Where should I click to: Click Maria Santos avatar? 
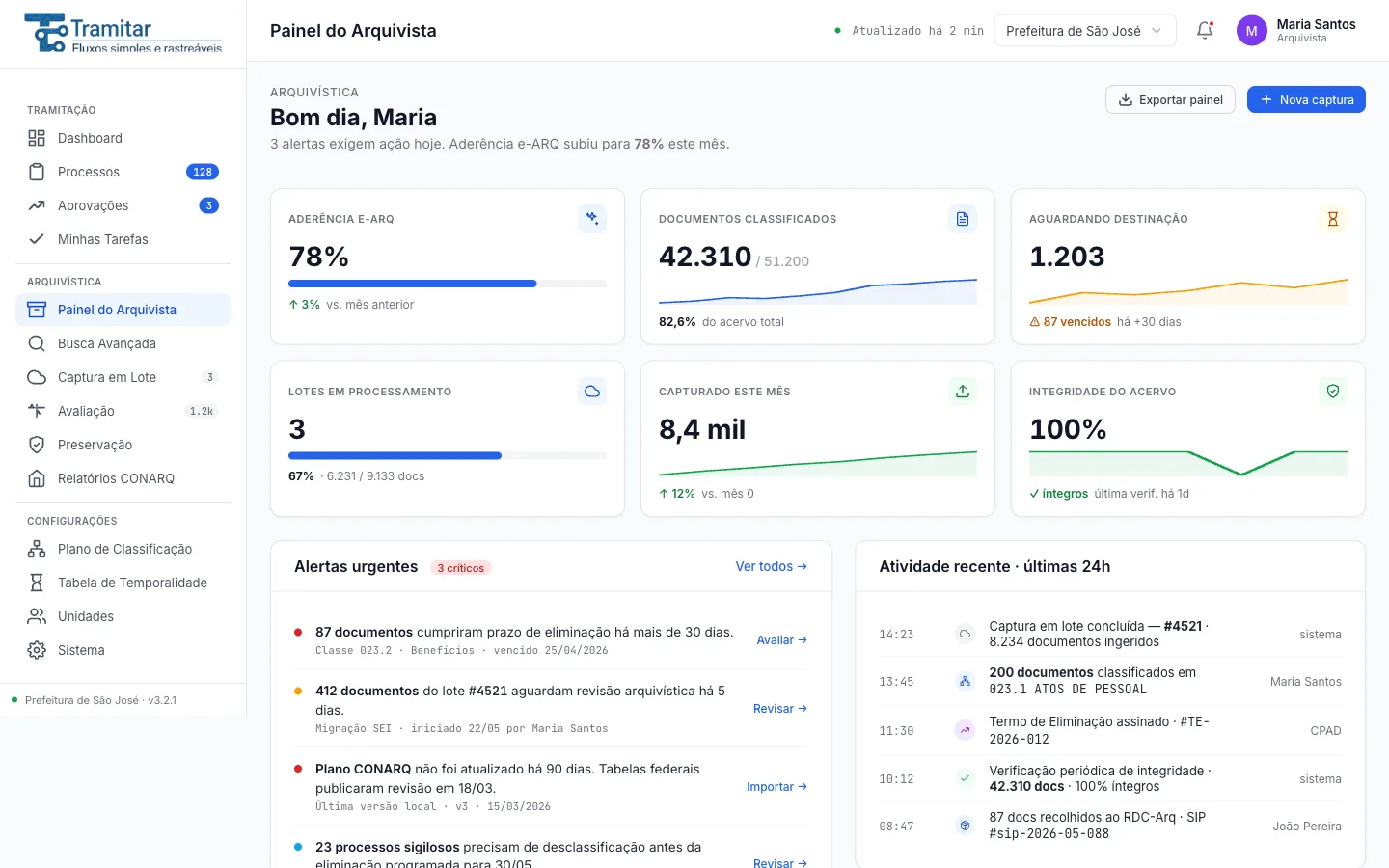tap(1251, 31)
